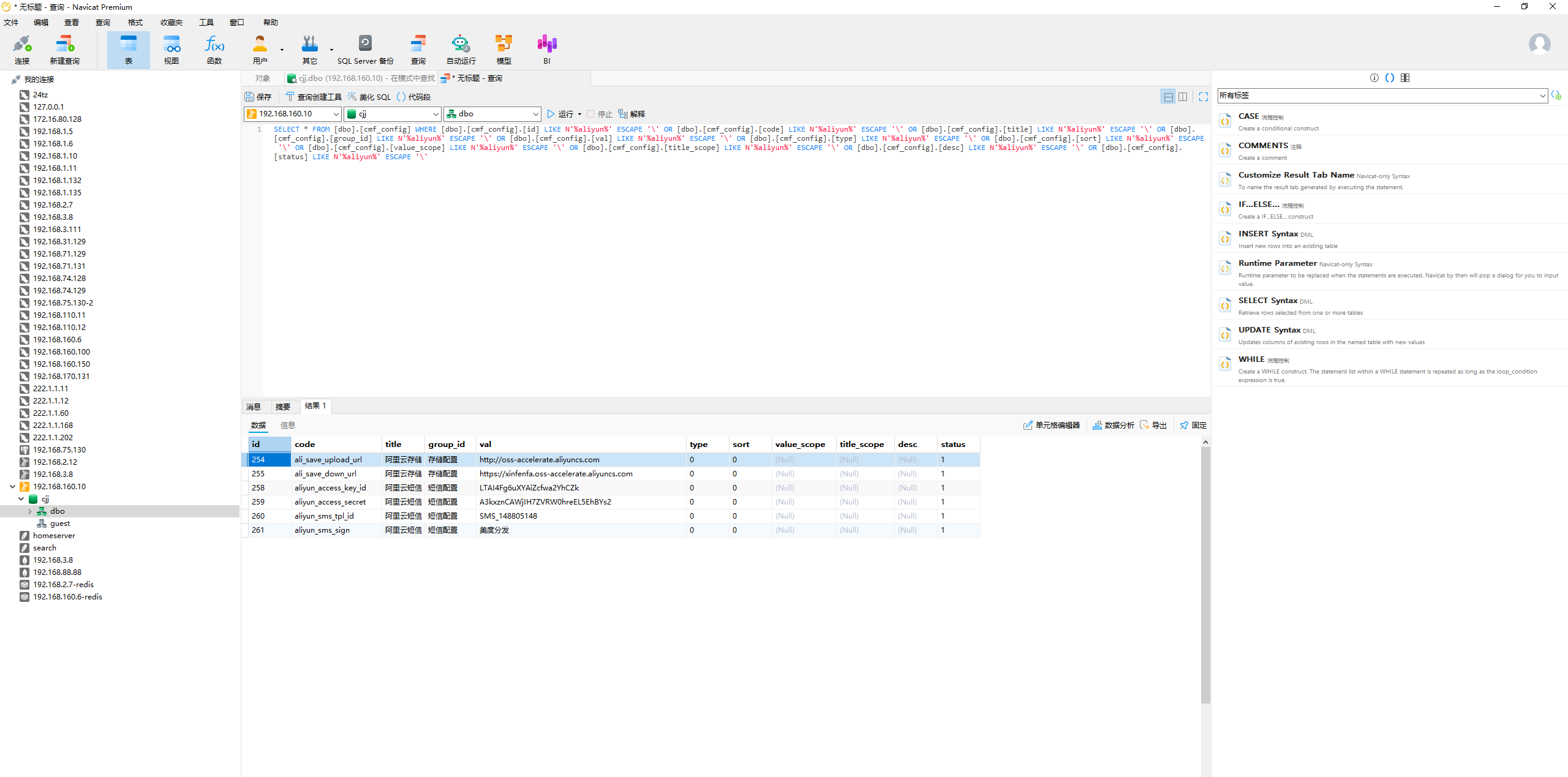Open the 查询 queries toolbar icon
The height and width of the screenshot is (777, 1568).
[x=418, y=50]
